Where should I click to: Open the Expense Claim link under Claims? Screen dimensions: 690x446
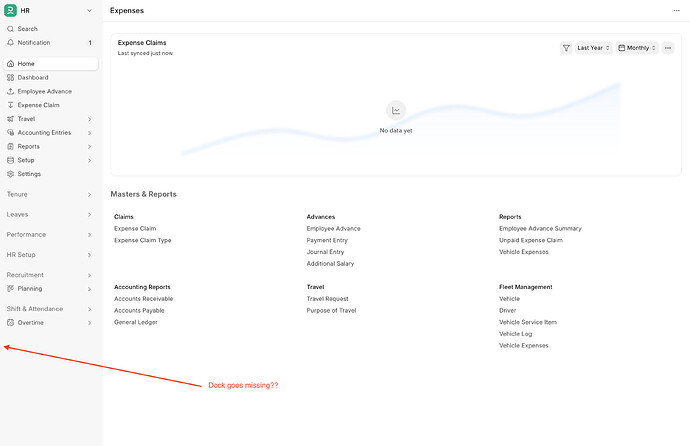pyautogui.click(x=135, y=229)
